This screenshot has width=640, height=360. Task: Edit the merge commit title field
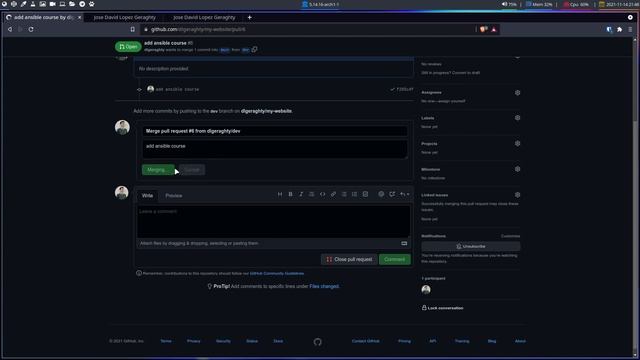pos(275,131)
